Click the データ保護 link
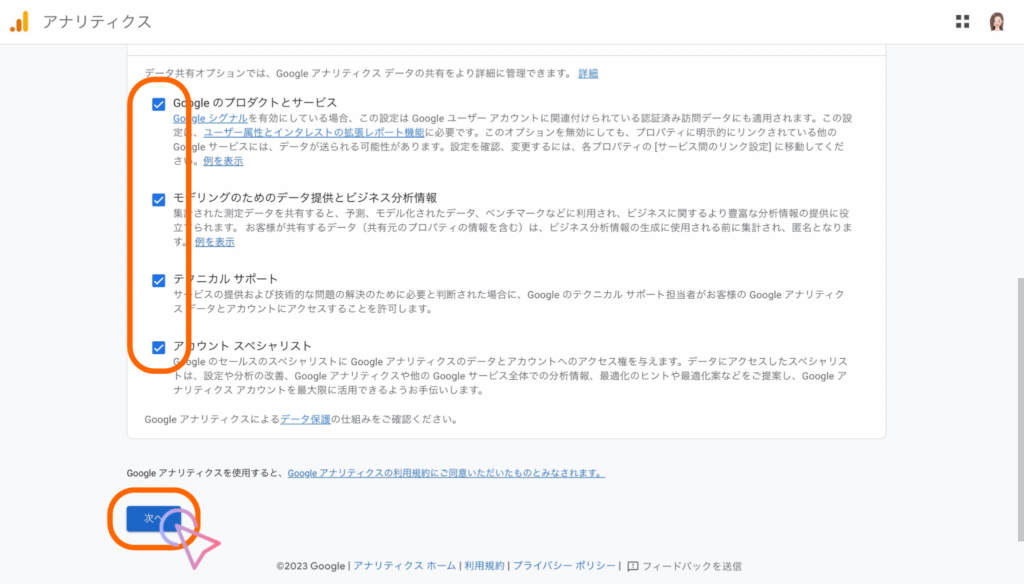 (305, 419)
